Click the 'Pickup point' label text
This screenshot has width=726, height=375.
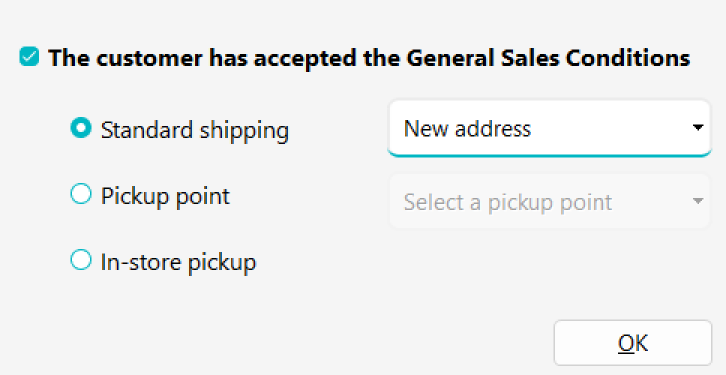(165, 196)
